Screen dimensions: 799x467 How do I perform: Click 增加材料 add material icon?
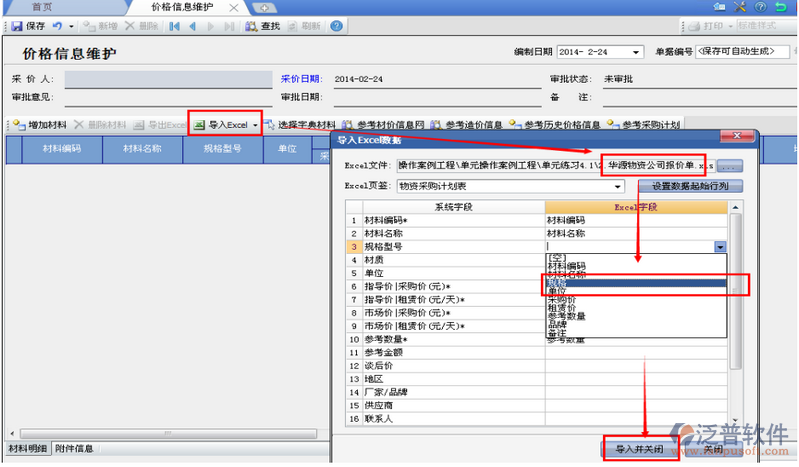coord(19,125)
